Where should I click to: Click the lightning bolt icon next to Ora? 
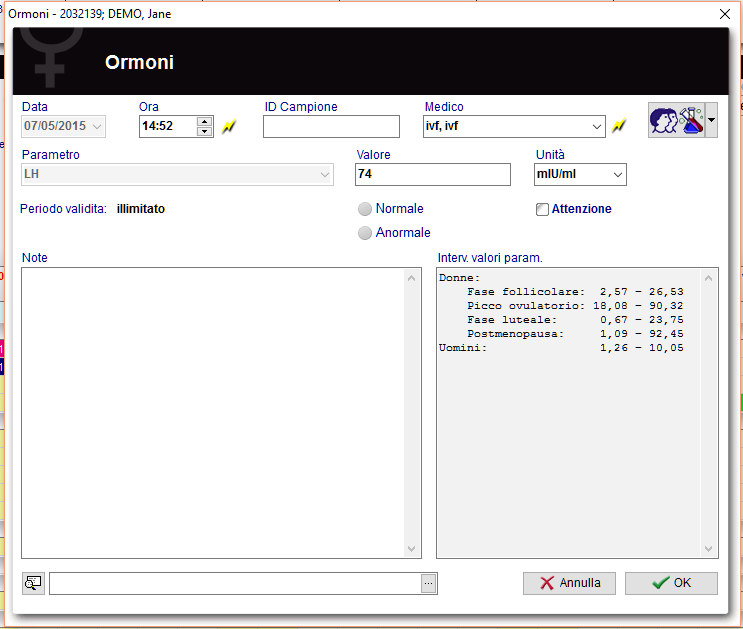pyautogui.click(x=229, y=127)
